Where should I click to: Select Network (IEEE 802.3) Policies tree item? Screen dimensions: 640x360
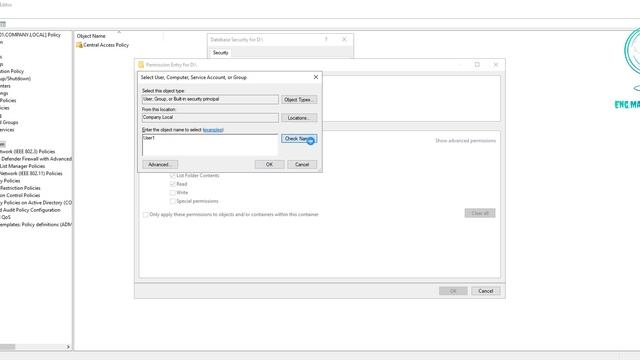pyautogui.click(x=27, y=151)
